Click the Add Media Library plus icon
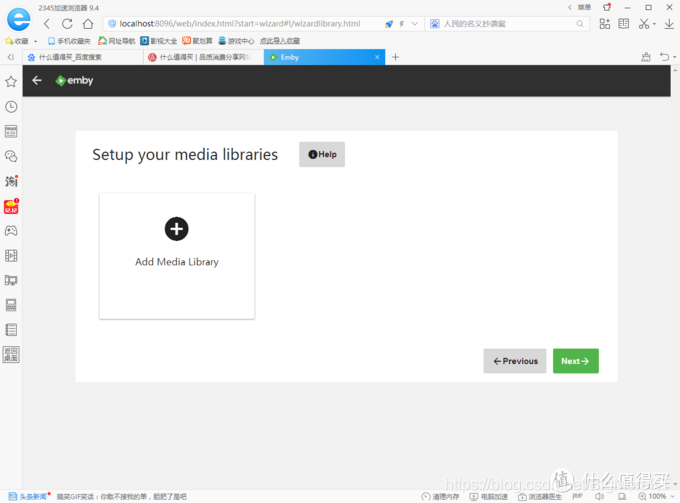This screenshot has width=680, height=503. pyautogui.click(x=177, y=229)
